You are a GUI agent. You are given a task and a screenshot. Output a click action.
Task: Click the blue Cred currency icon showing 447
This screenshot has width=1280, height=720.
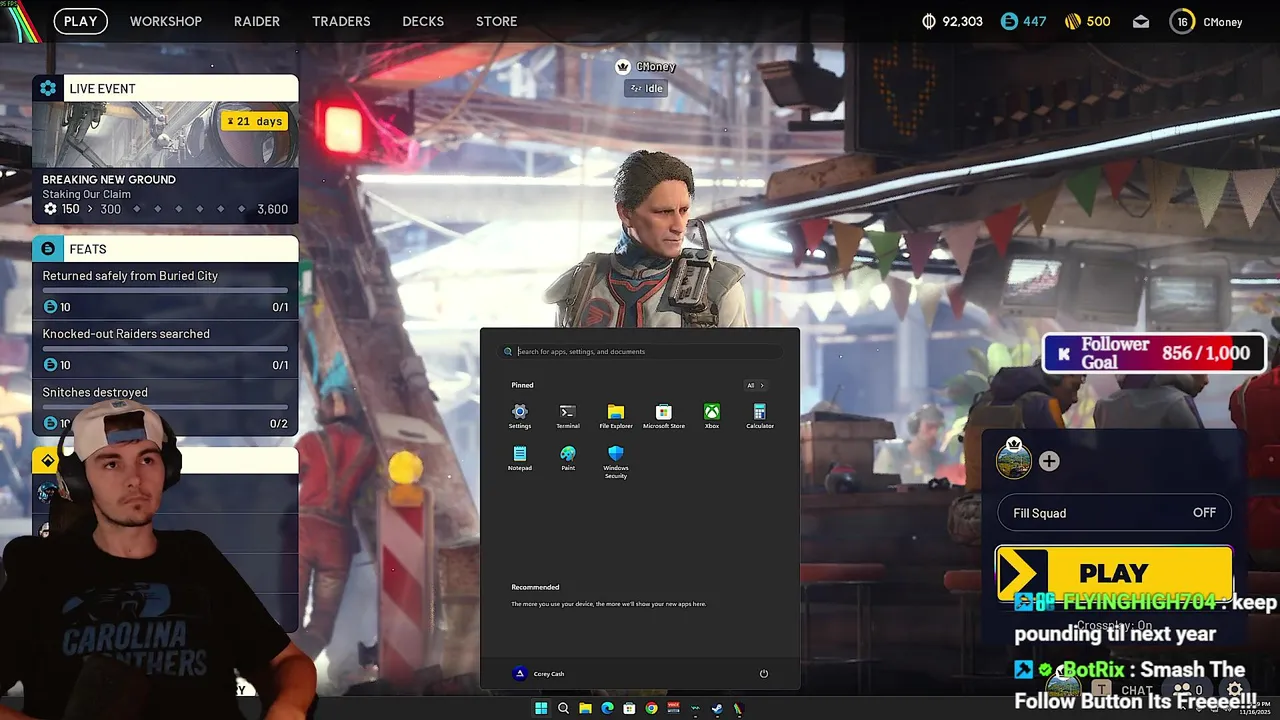point(1008,21)
